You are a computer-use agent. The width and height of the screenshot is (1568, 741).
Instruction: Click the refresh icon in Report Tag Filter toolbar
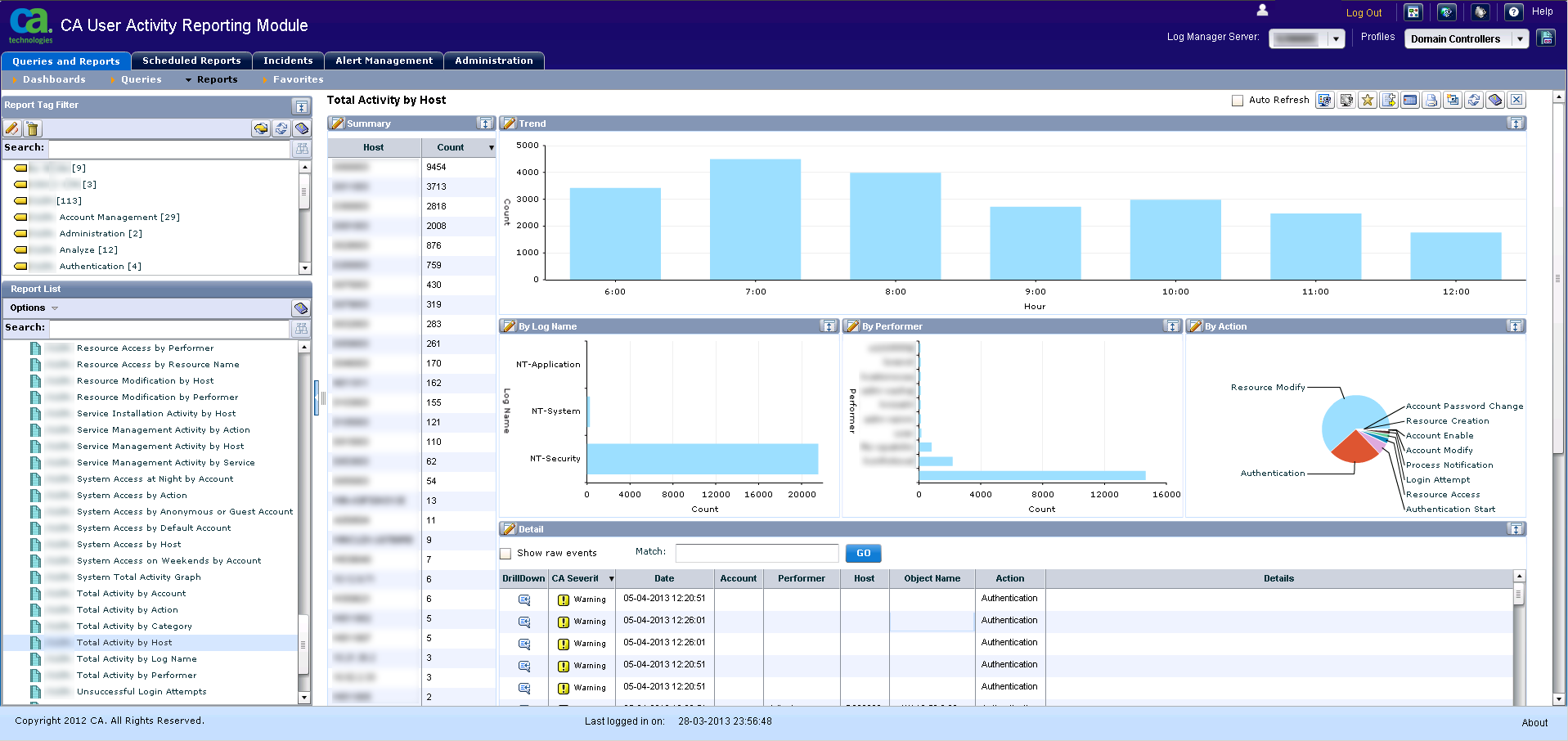click(281, 128)
